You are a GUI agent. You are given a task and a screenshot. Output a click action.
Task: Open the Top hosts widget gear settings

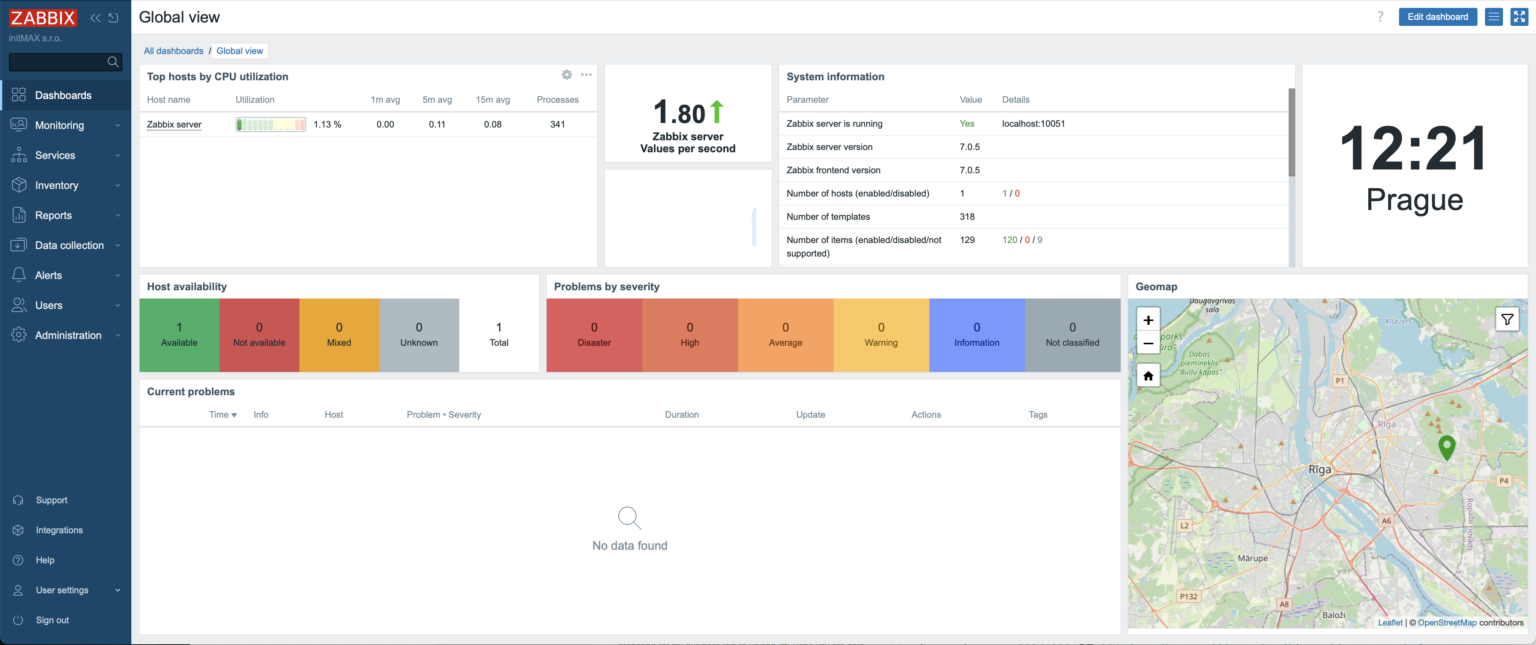566,75
